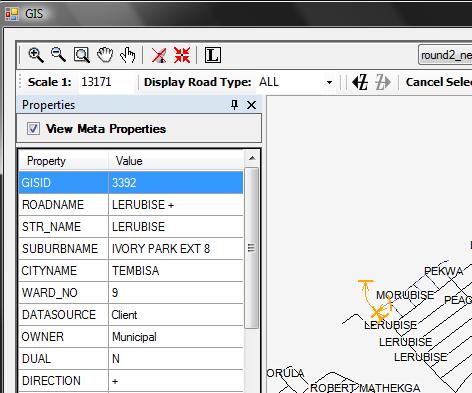
Task: Click the active reverse direction Z arrow icon
Action: [x=360, y=82]
